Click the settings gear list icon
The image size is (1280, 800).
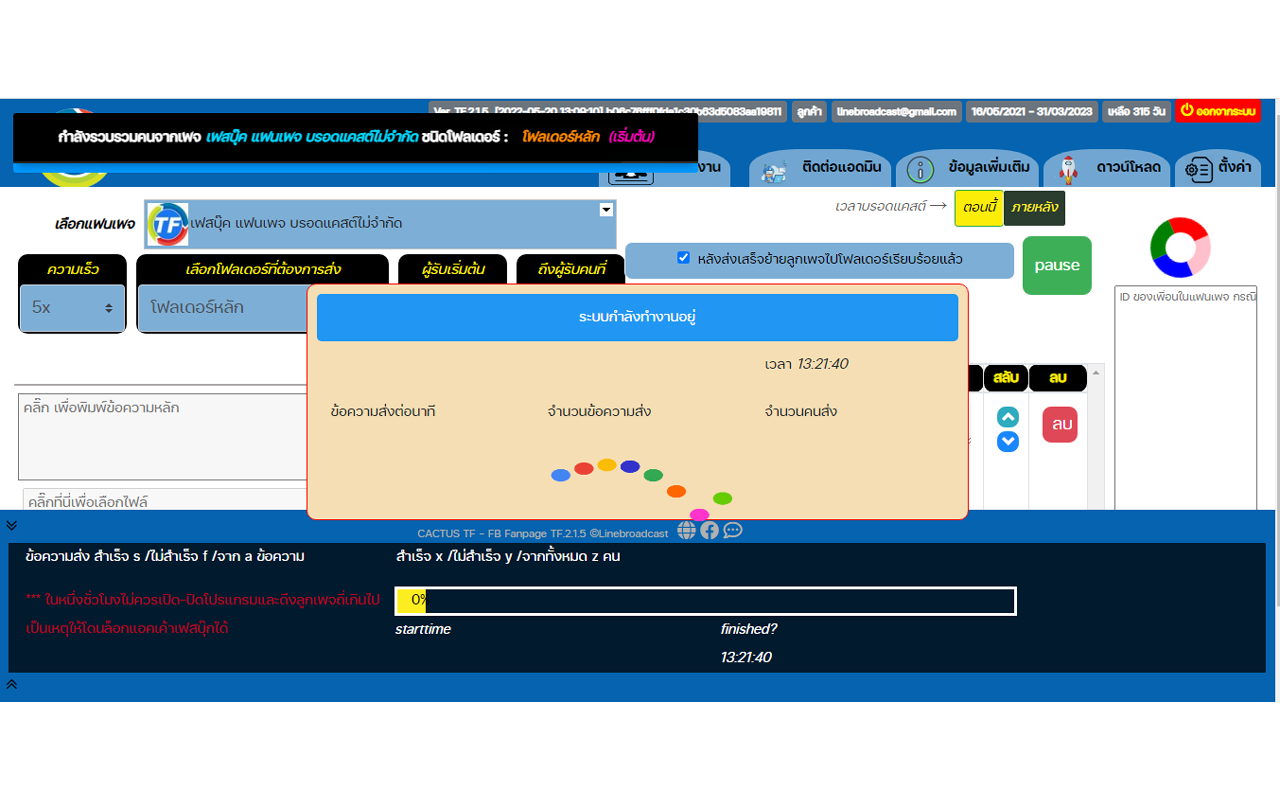pos(1198,170)
